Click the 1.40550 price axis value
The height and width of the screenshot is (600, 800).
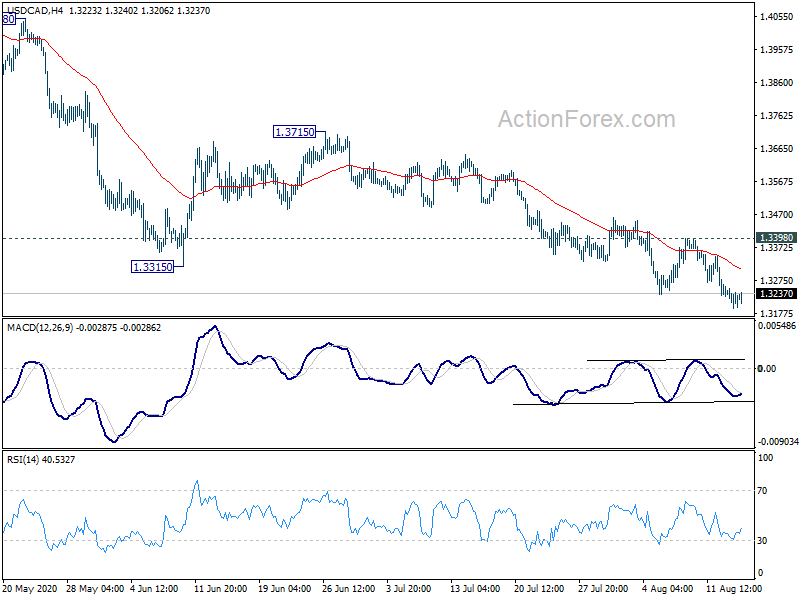(x=777, y=17)
